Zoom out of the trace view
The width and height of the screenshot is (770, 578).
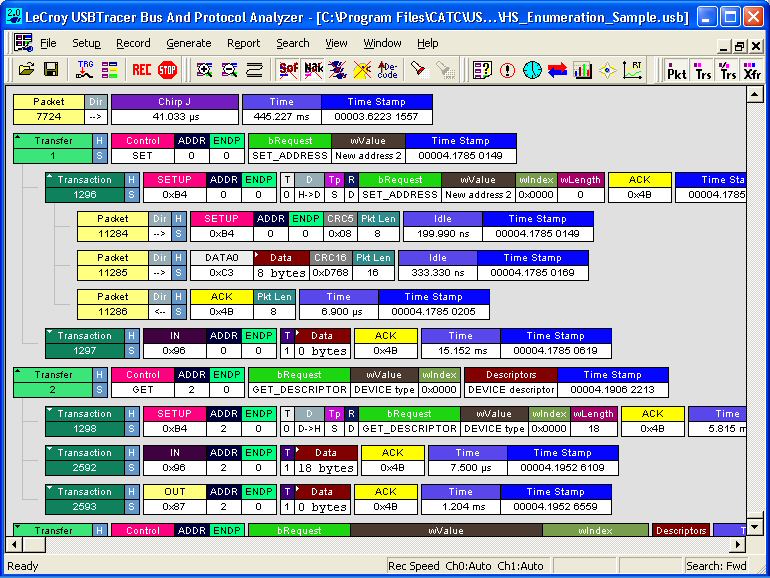coord(229,70)
